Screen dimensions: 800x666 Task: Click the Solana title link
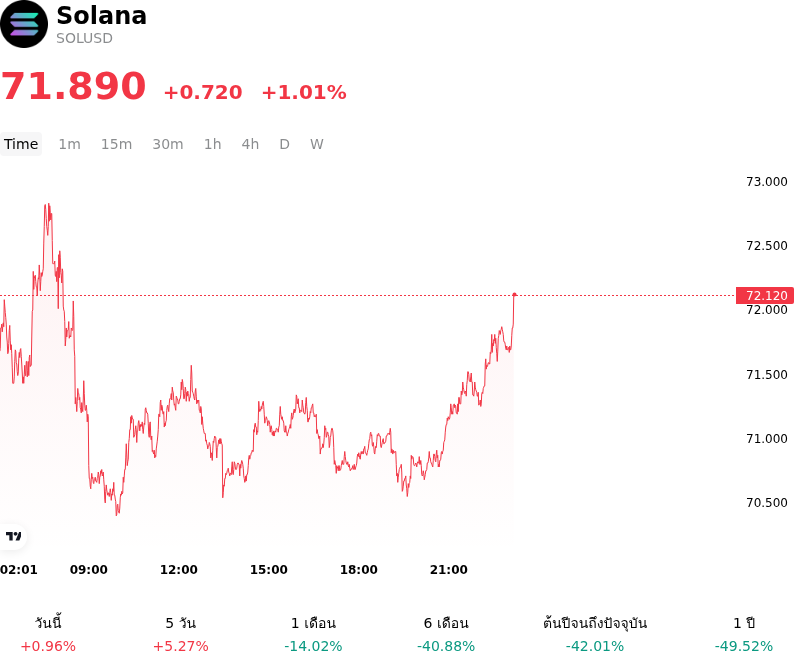tap(102, 15)
